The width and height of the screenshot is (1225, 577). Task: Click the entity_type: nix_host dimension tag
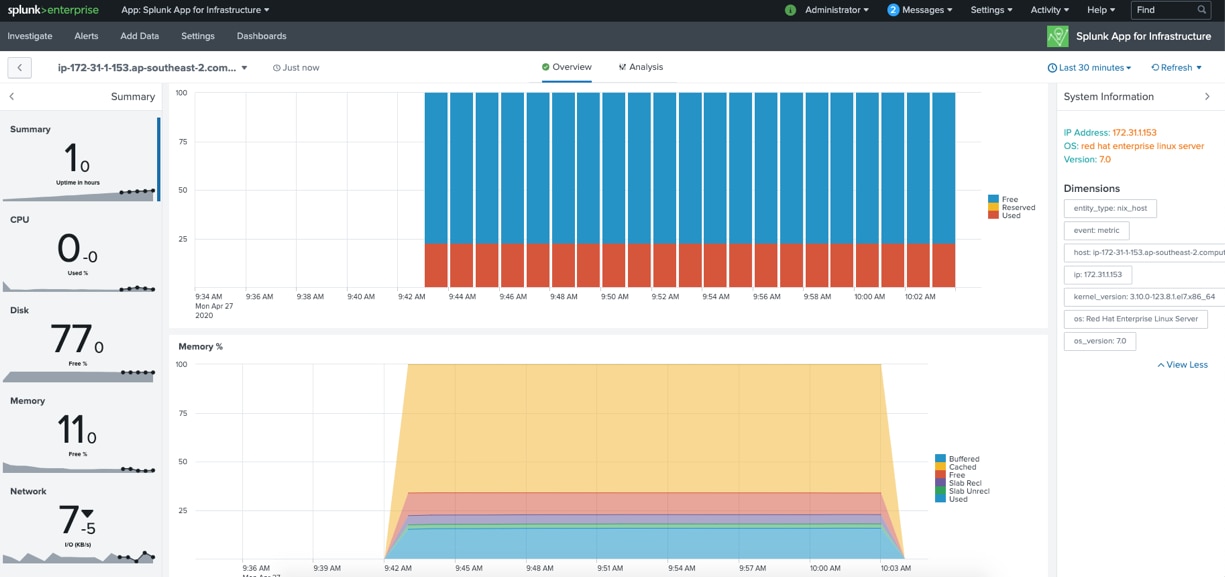click(x=1110, y=208)
